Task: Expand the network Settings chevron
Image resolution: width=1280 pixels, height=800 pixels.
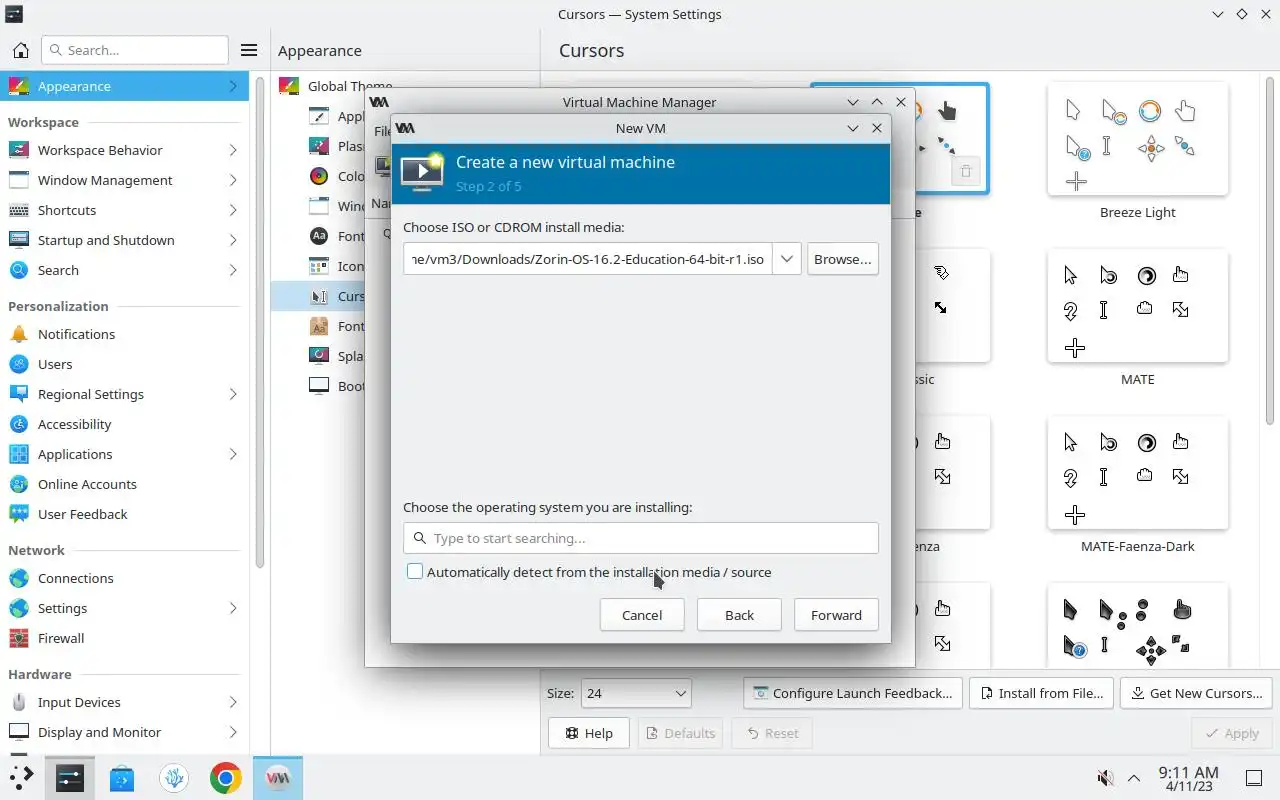Action: pos(233,608)
